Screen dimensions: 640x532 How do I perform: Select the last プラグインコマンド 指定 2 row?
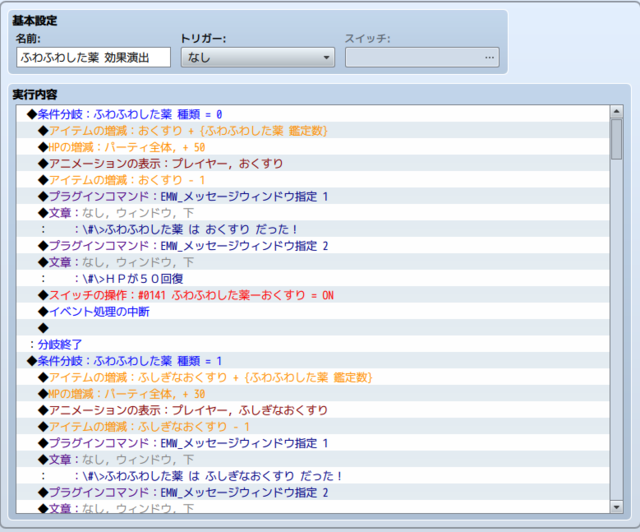pyautogui.click(x=313, y=492)
